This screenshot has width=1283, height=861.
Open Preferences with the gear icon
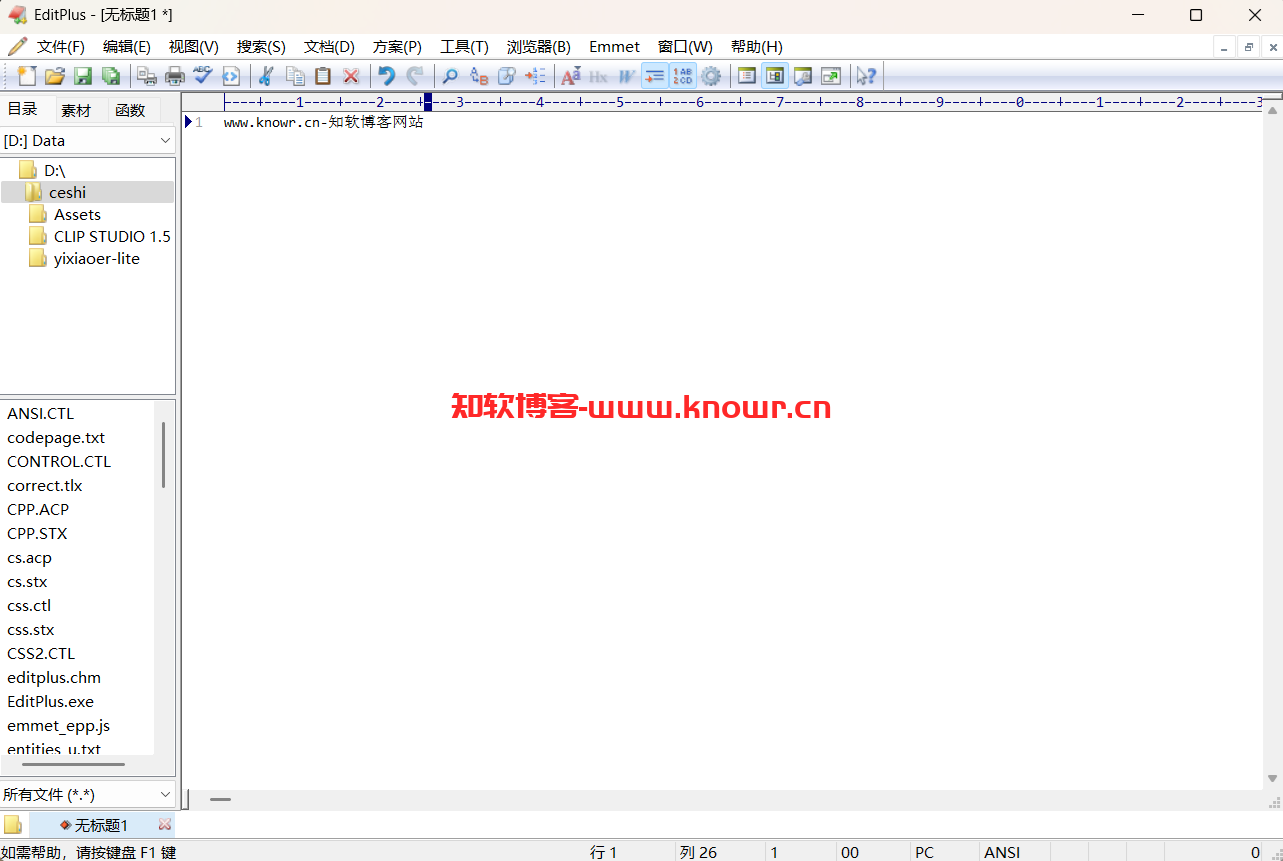click(x=711, y=76)
